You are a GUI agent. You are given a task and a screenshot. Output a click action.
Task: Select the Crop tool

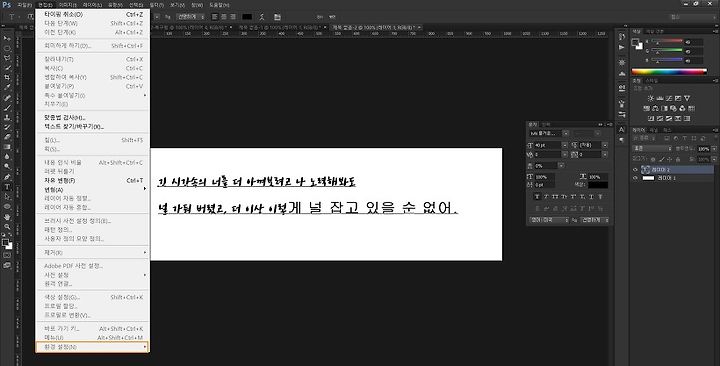coord(7,78)
